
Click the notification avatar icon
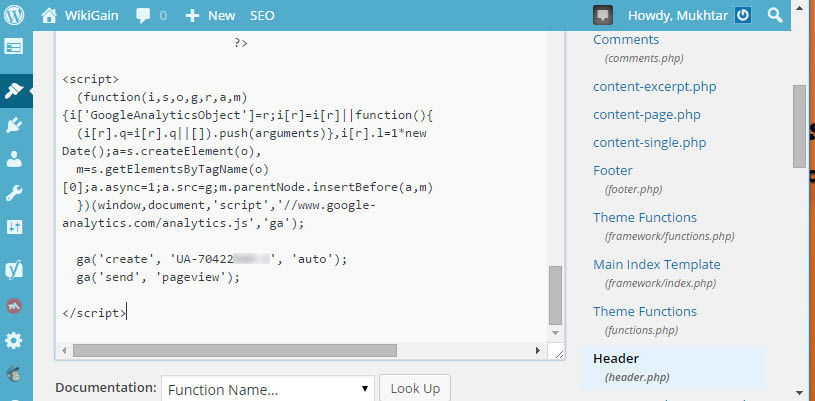coord(603,15)
